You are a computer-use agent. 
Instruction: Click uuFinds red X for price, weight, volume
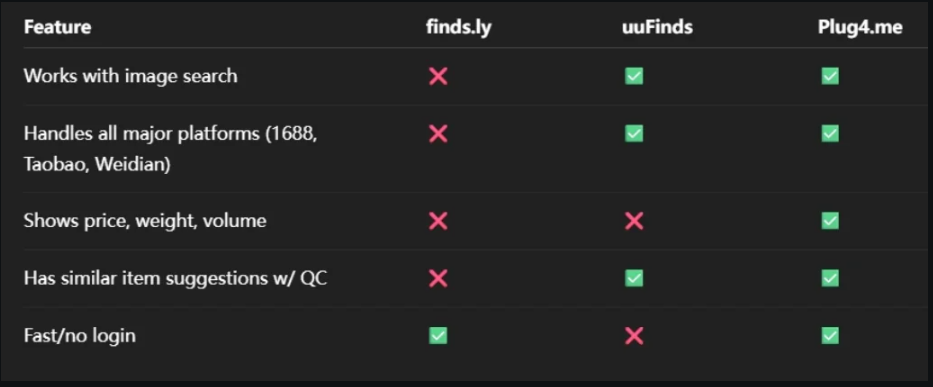(x=634, y=221)
